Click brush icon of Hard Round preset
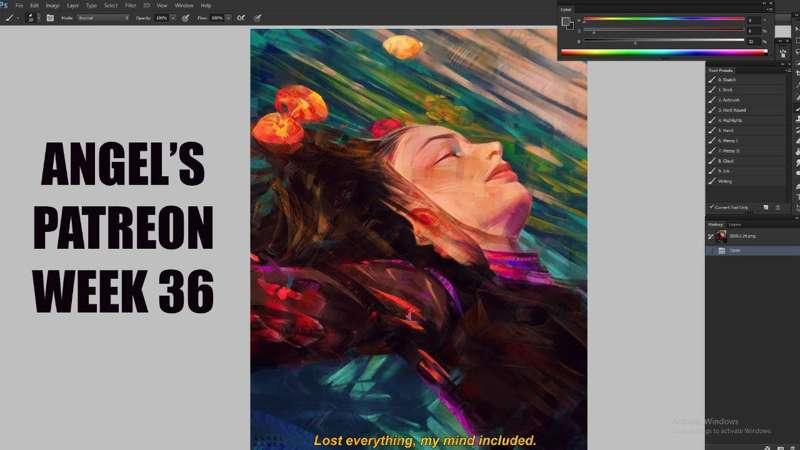 pyautogui.click(x=712, y=110)
